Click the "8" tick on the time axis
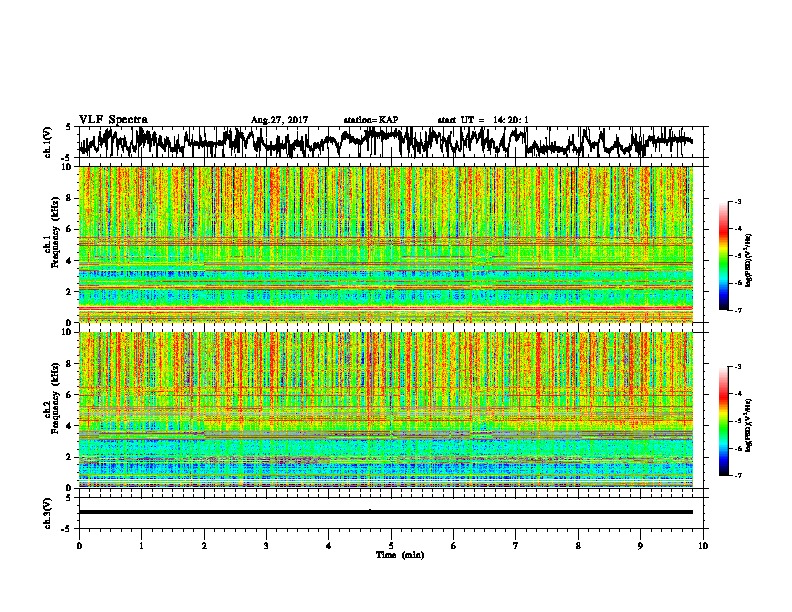Viewport: 792px width, 612px height. 578,546
